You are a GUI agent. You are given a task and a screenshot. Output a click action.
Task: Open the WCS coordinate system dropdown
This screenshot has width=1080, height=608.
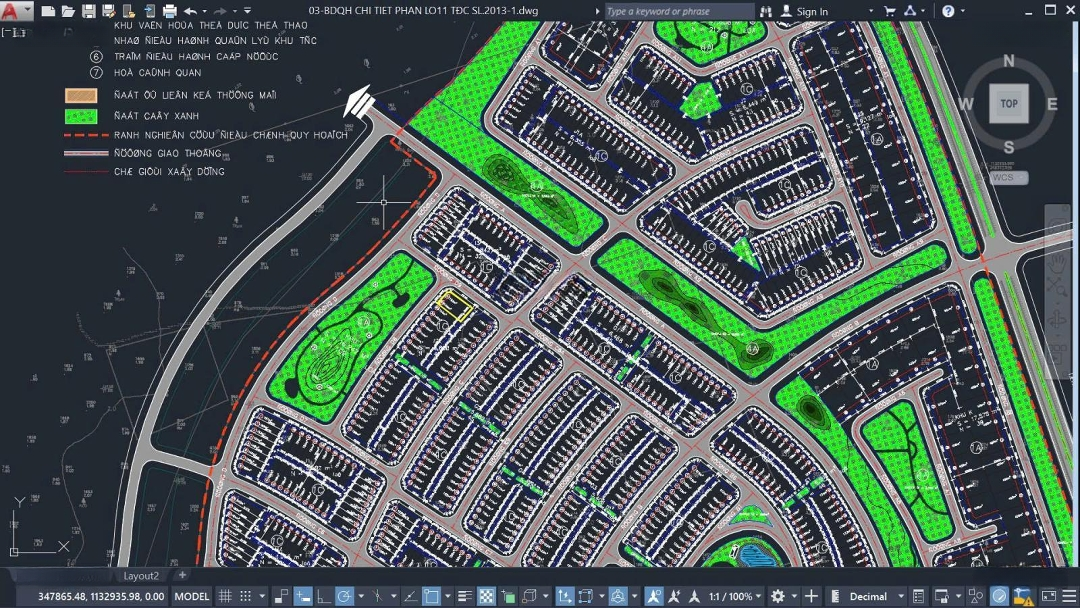tap(1010, 177)
